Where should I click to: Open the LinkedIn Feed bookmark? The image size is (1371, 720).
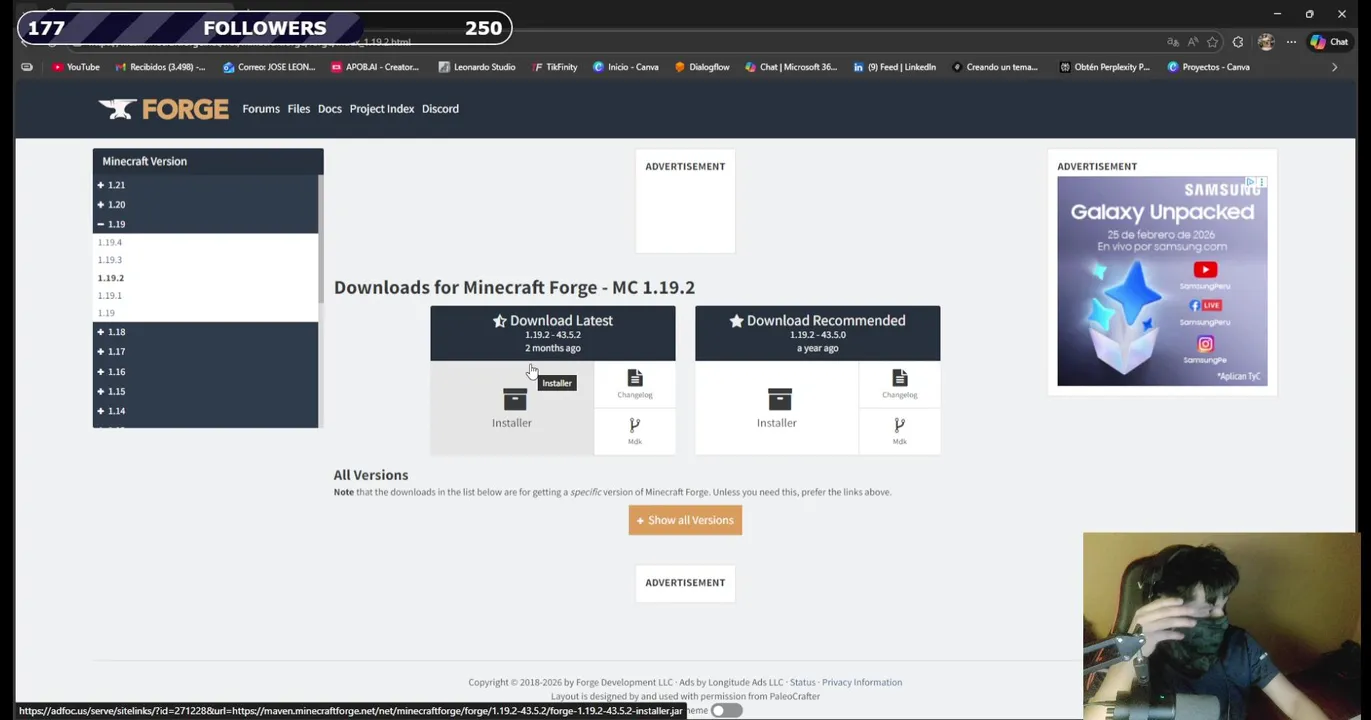[894, 67]
